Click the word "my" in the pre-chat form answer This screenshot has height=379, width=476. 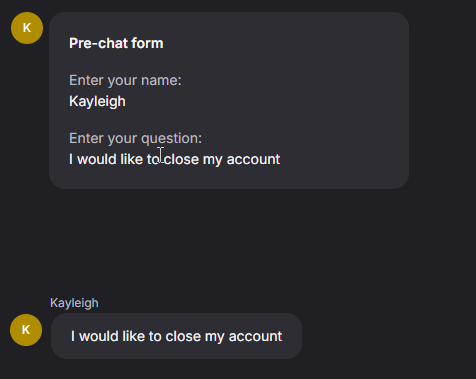point(213,160)
